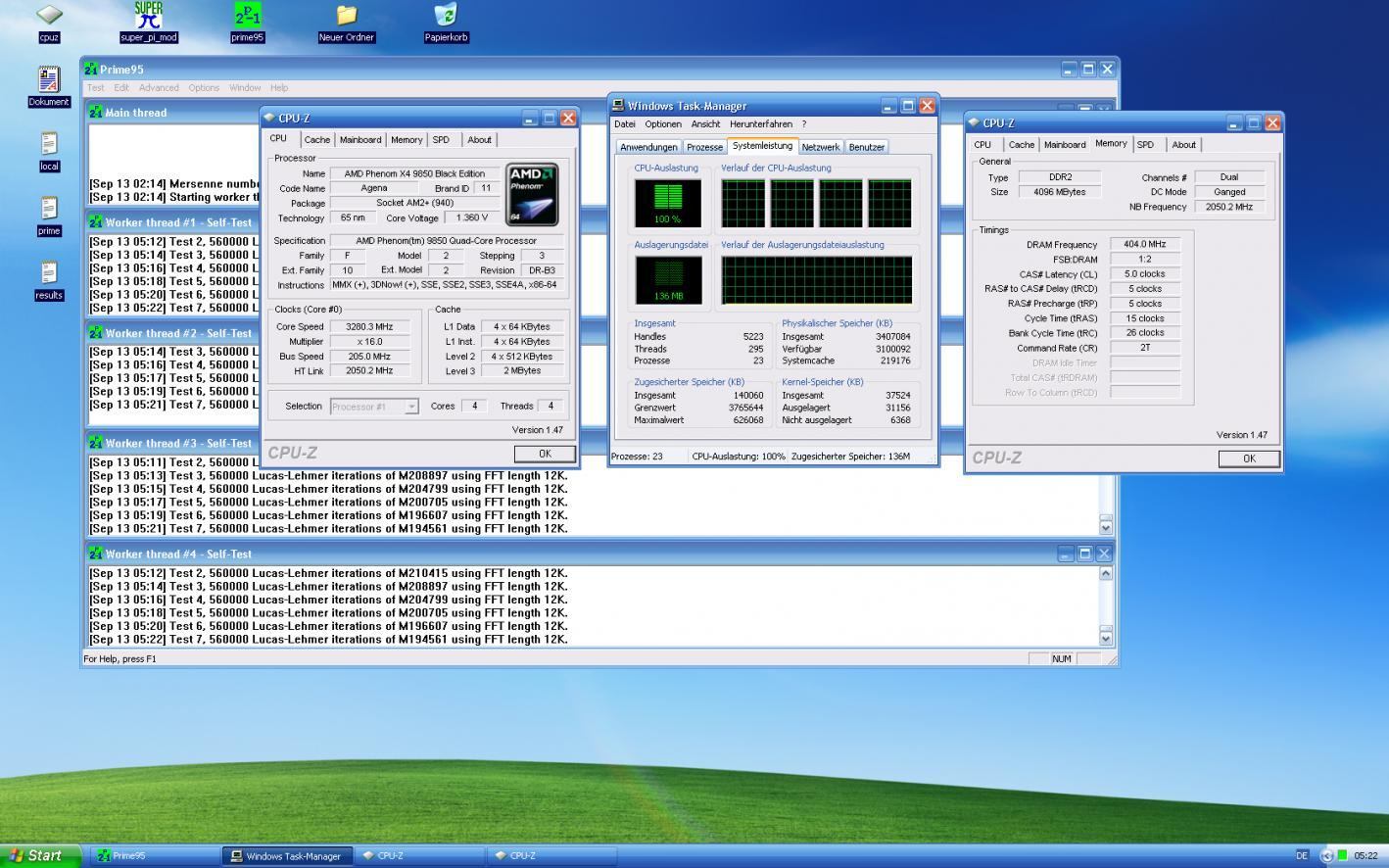Click the Main thread window icon
Screen dimensions: 1389x868
point(96,113)
